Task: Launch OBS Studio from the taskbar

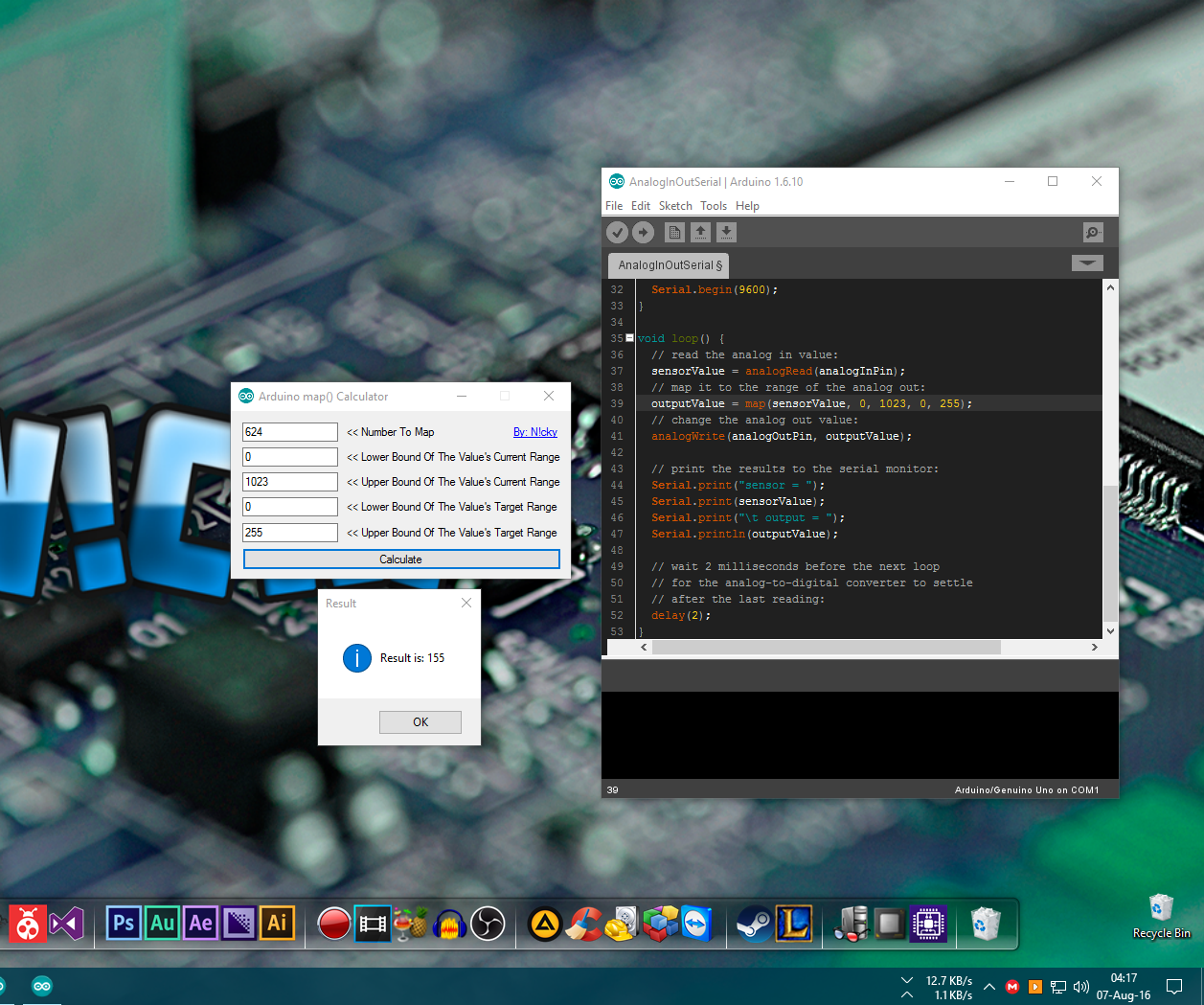Action: point(488,924)
